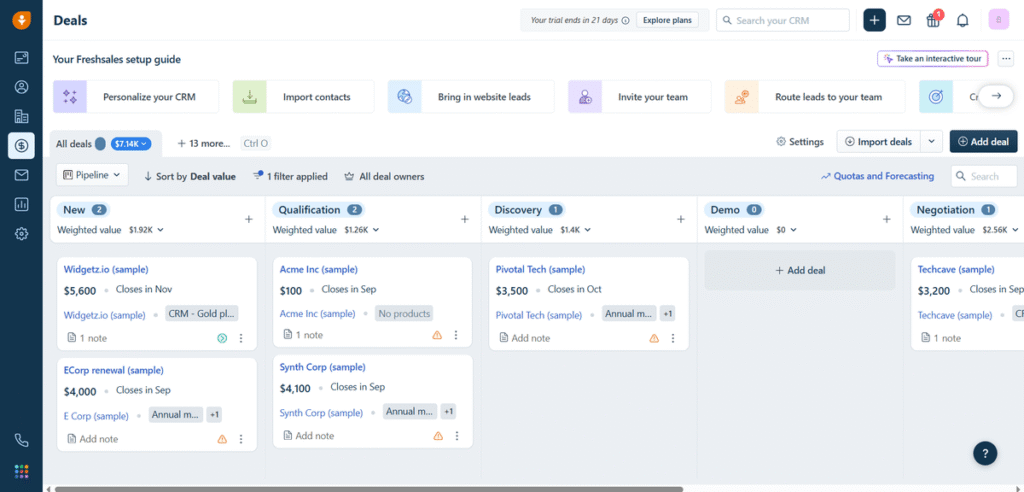Viewport: 1024px width, 492px height.
Task: Open the Reports chart icon in sidebar
Action: (x=21, y=204)
